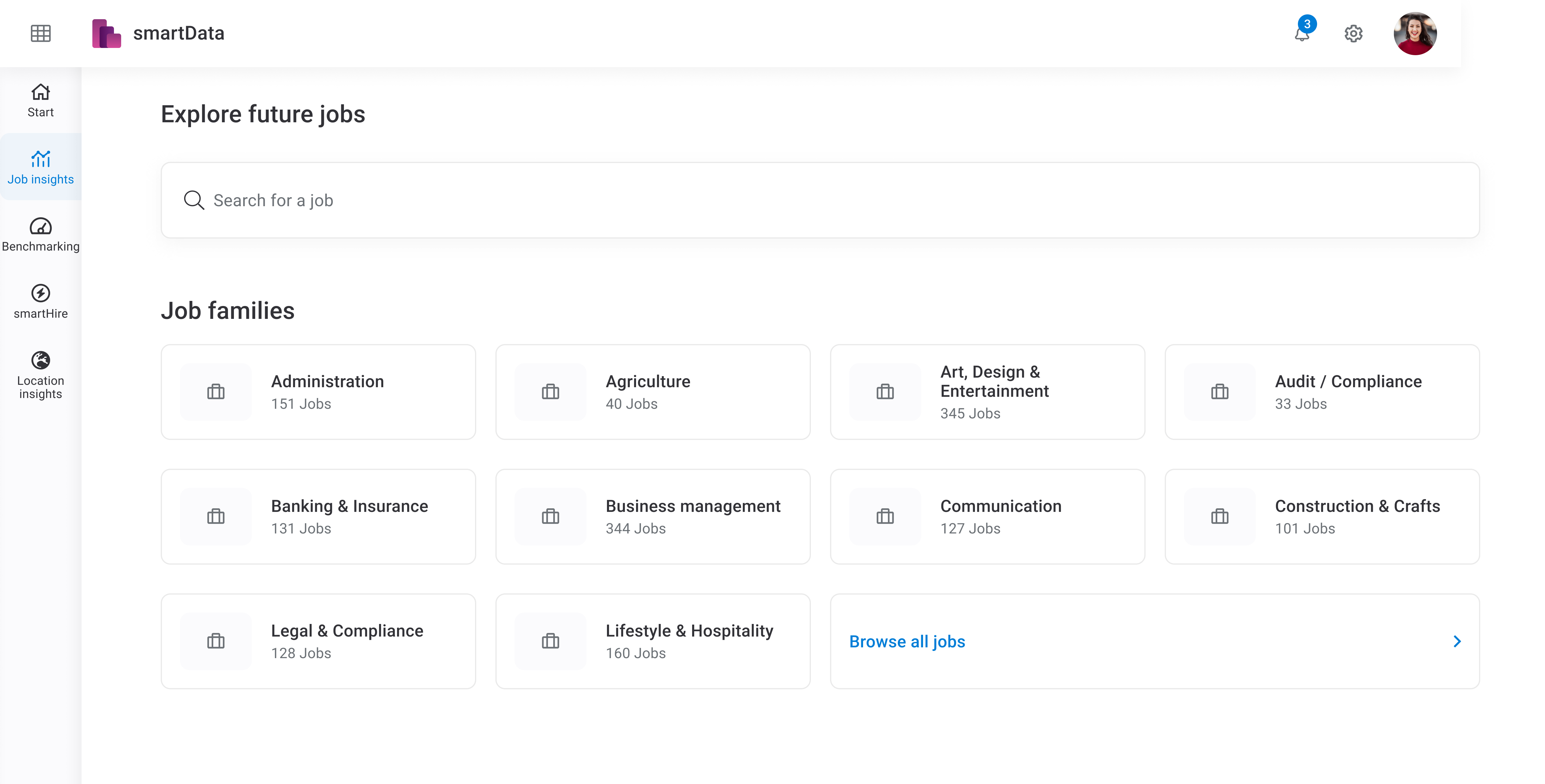Open the Construction & Crafts title
This screenshot has width=1545, height=784.
[1357, 506]
